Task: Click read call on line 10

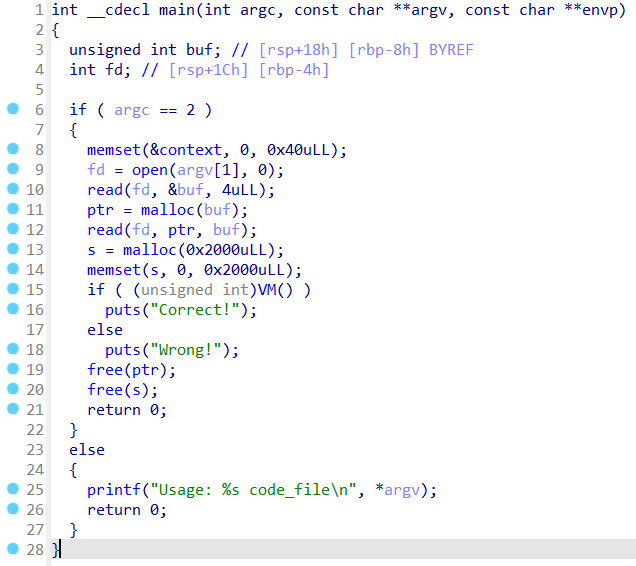Action: coord(105,190)
